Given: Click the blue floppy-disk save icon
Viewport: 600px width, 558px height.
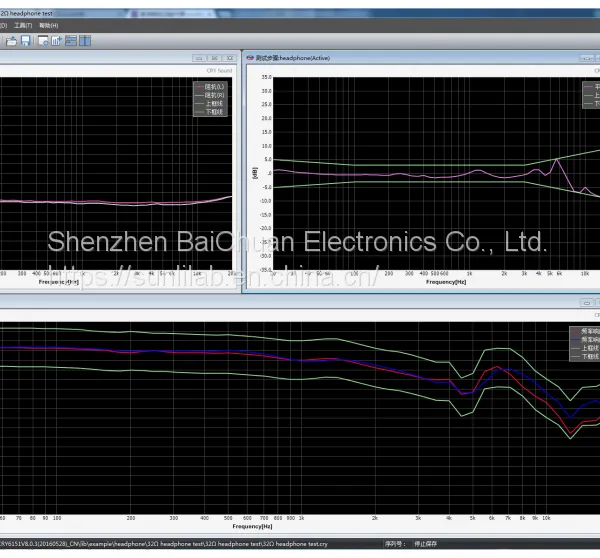Looking at the screenshot, I should tap(26, 41).
